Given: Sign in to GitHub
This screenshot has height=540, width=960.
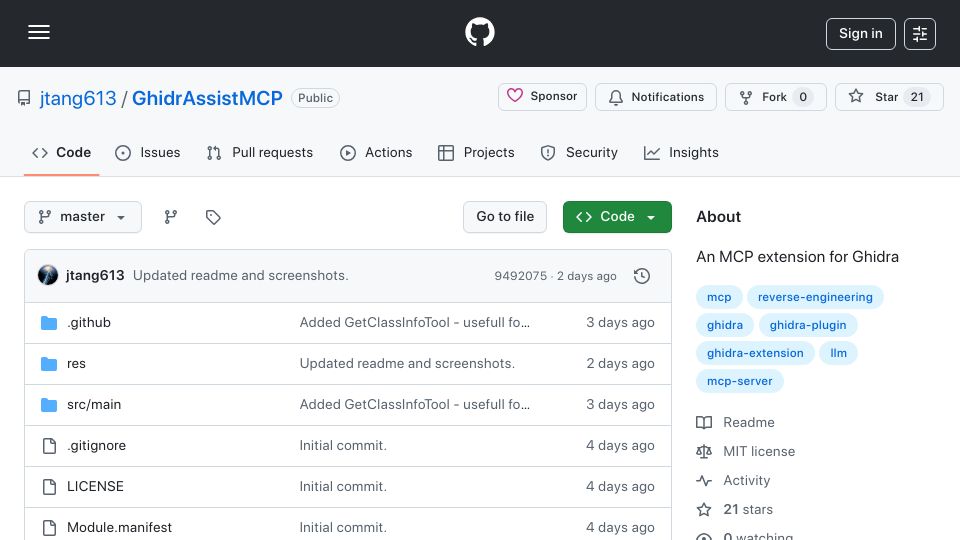Looking at the screenshot, I should point(860,34).
